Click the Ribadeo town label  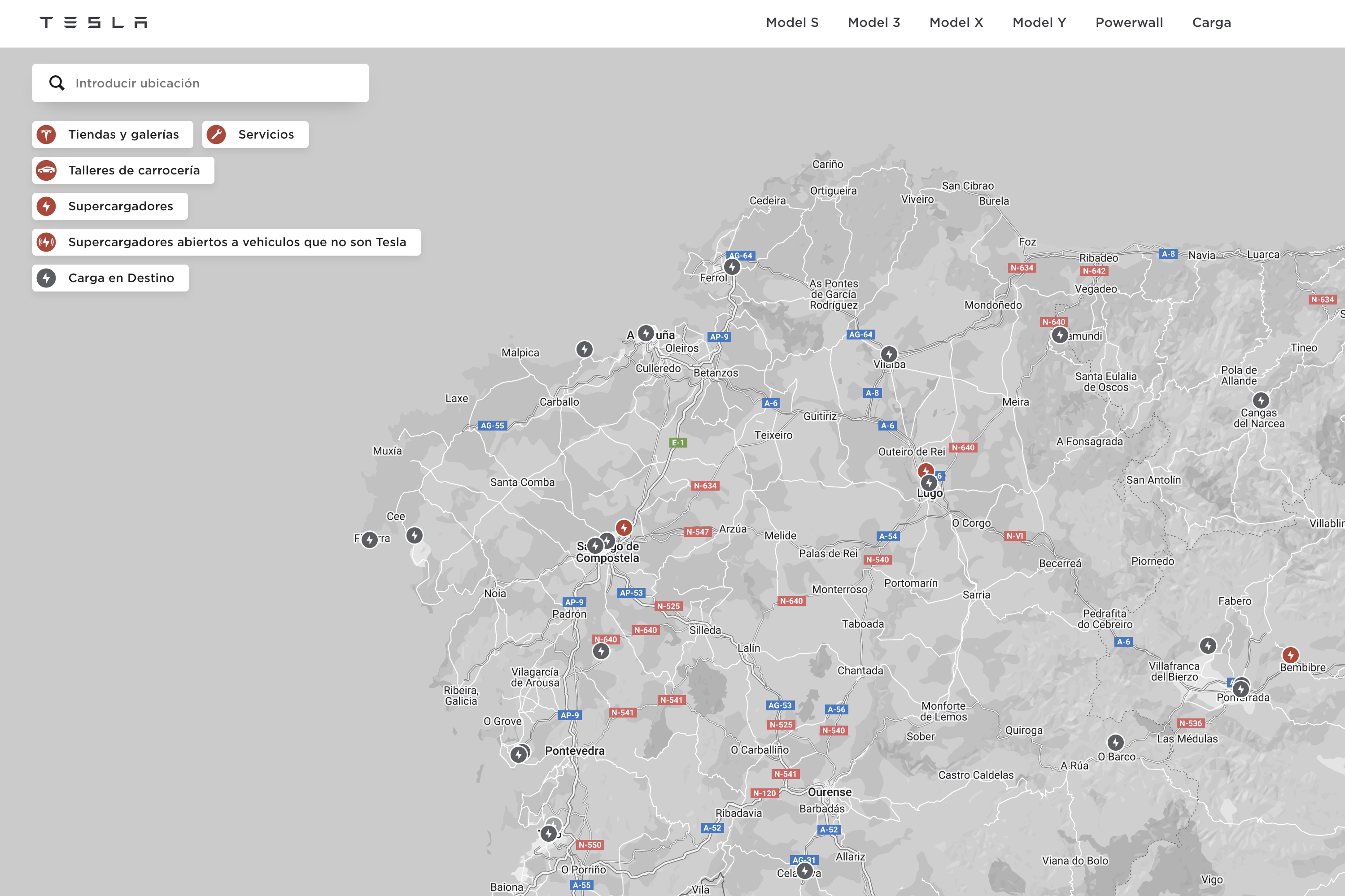(1099, 258)
